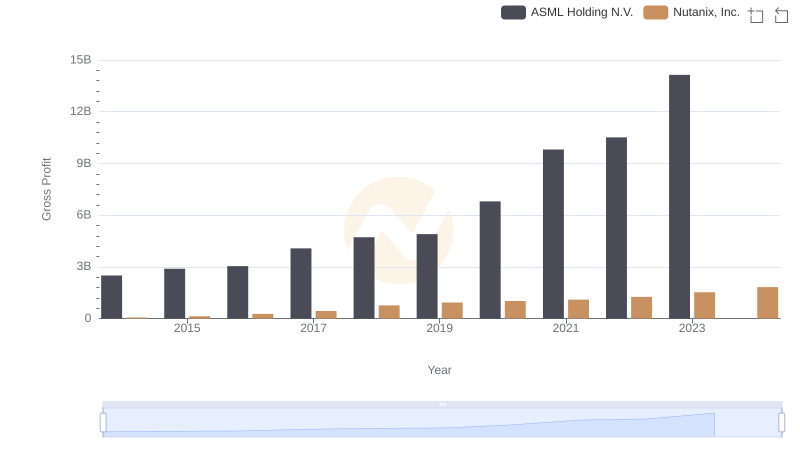Image resolution: width=800 pixels, height=461 pixels.
Task: Click the ASML bar for 2016
Action: 238,292
